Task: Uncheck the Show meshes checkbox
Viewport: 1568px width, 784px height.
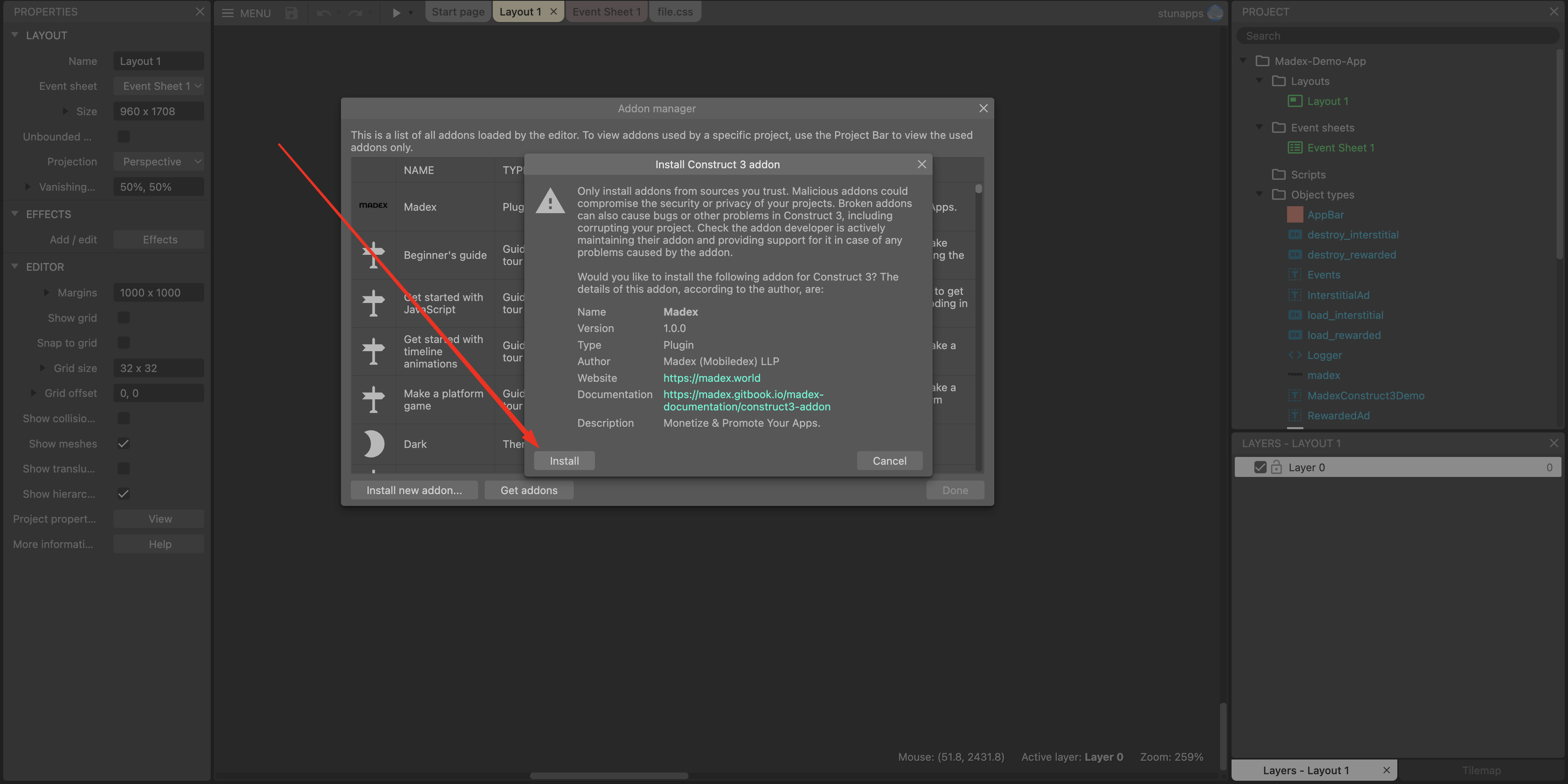Action: tap(124, 444)
